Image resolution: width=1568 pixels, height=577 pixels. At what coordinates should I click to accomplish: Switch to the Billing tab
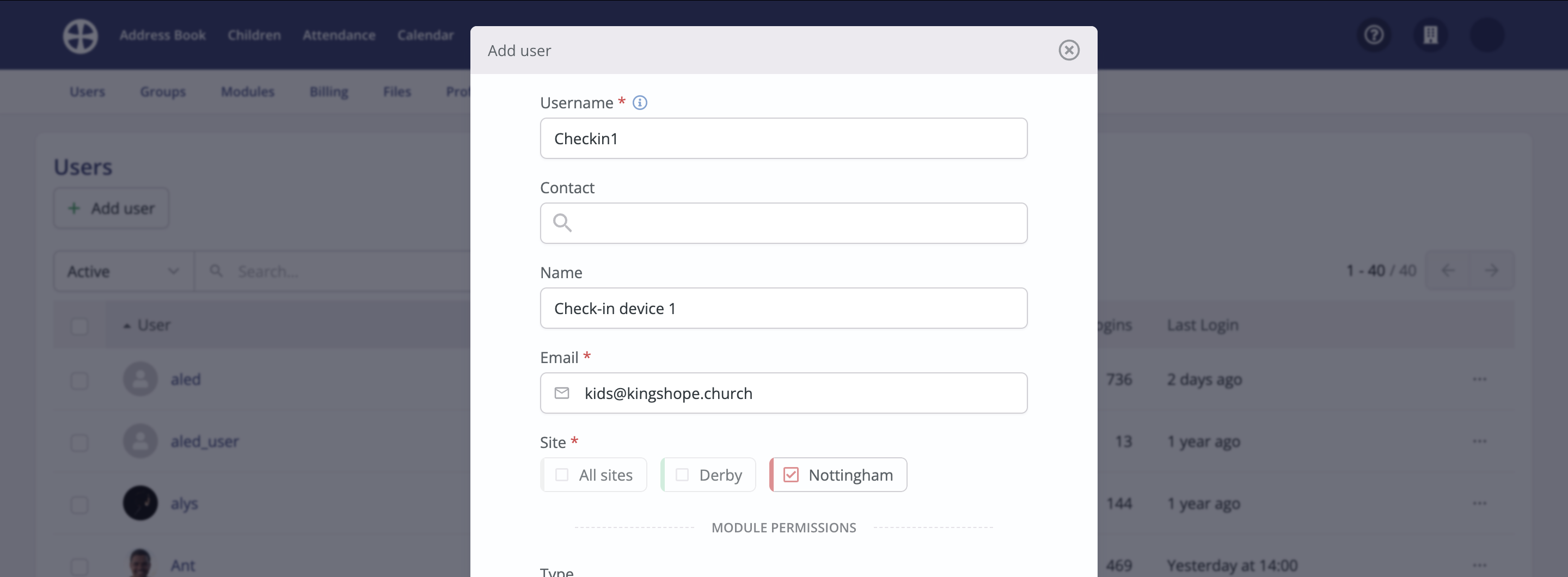[329, 91]
